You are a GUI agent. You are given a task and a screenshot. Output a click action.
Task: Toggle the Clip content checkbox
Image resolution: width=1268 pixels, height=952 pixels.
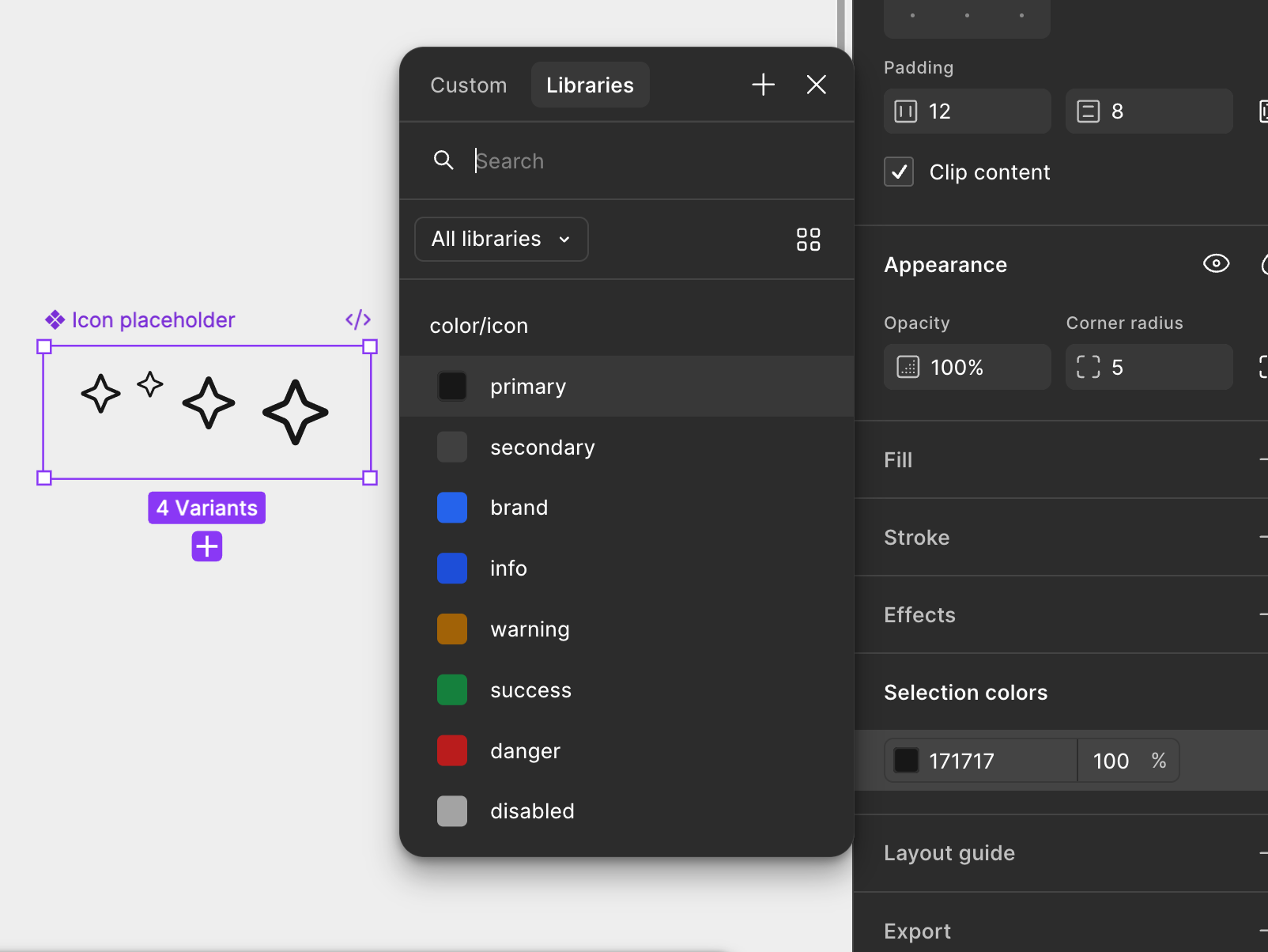(x=899, y=172)
